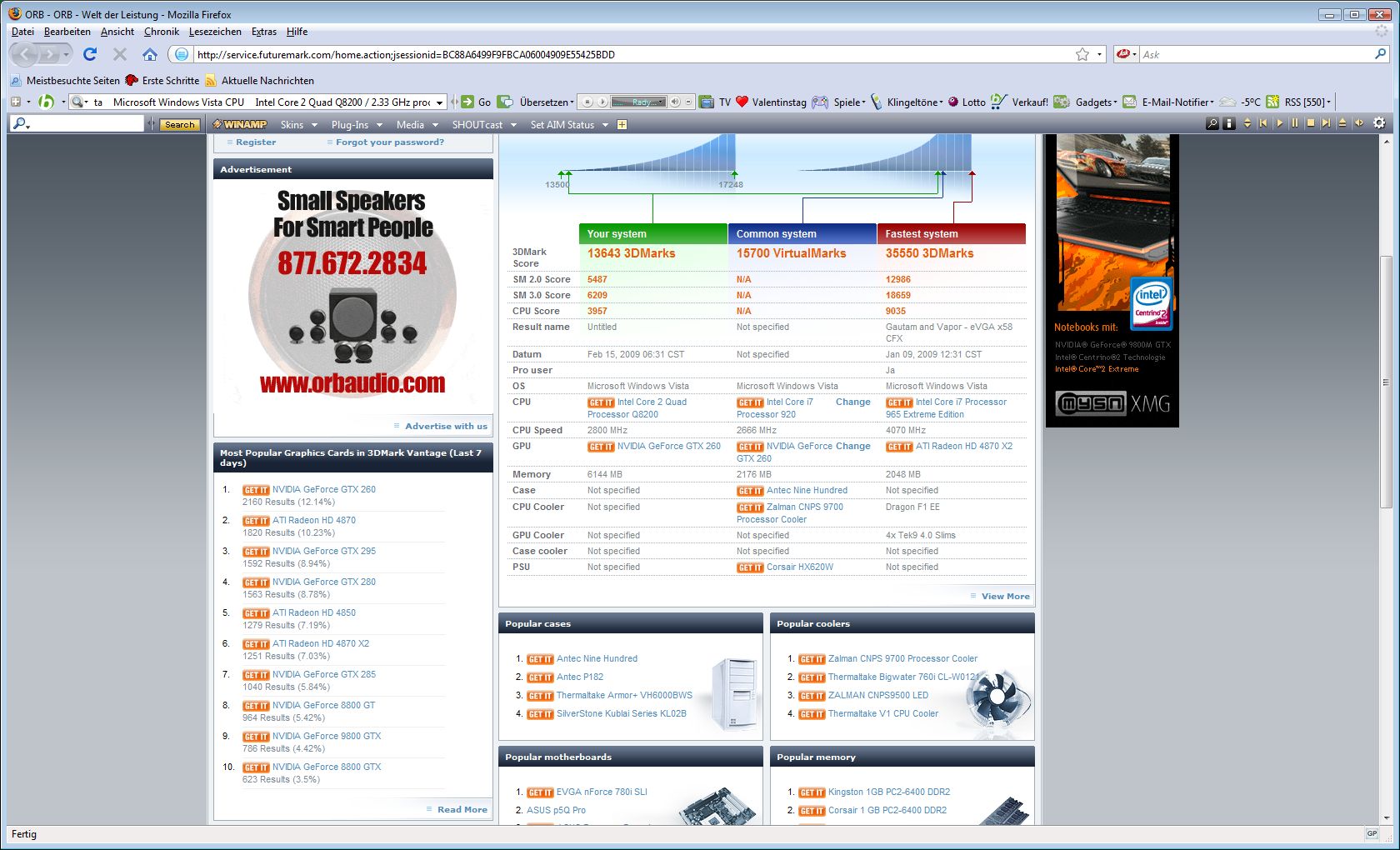The height and width of the screenshot is (850, 1400).
Task: Click the Ask search magnifier icon
Action: pos(1380,54)
